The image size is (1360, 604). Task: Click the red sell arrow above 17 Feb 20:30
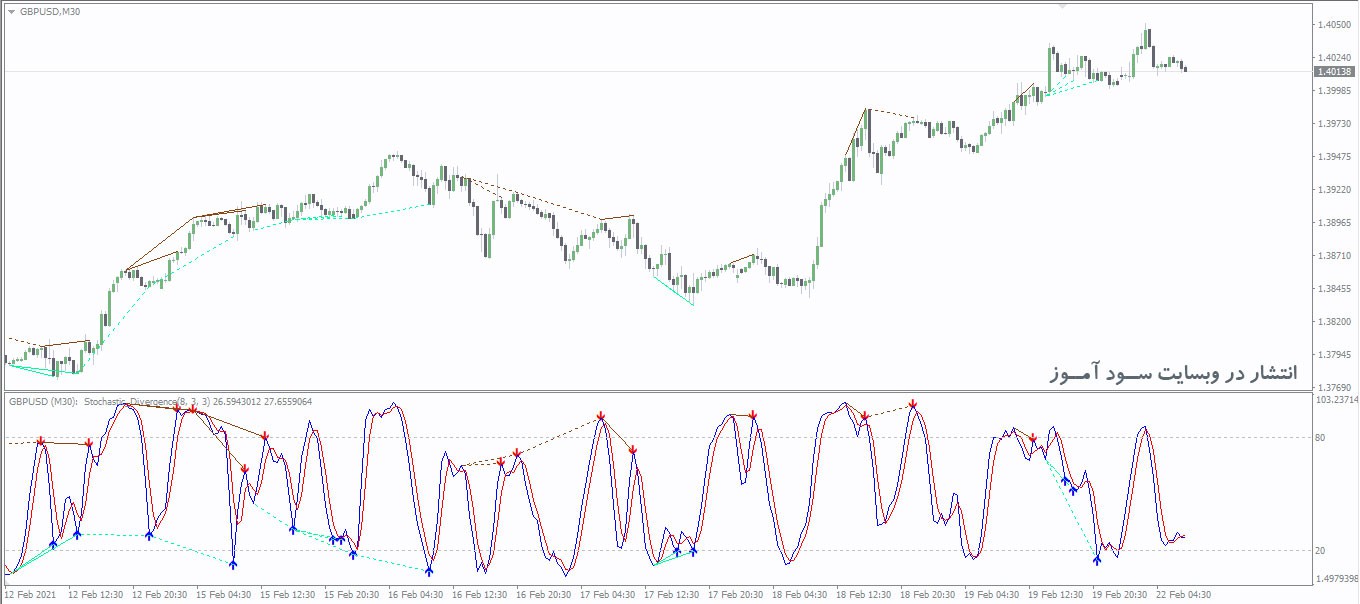[x=753, y=415]
